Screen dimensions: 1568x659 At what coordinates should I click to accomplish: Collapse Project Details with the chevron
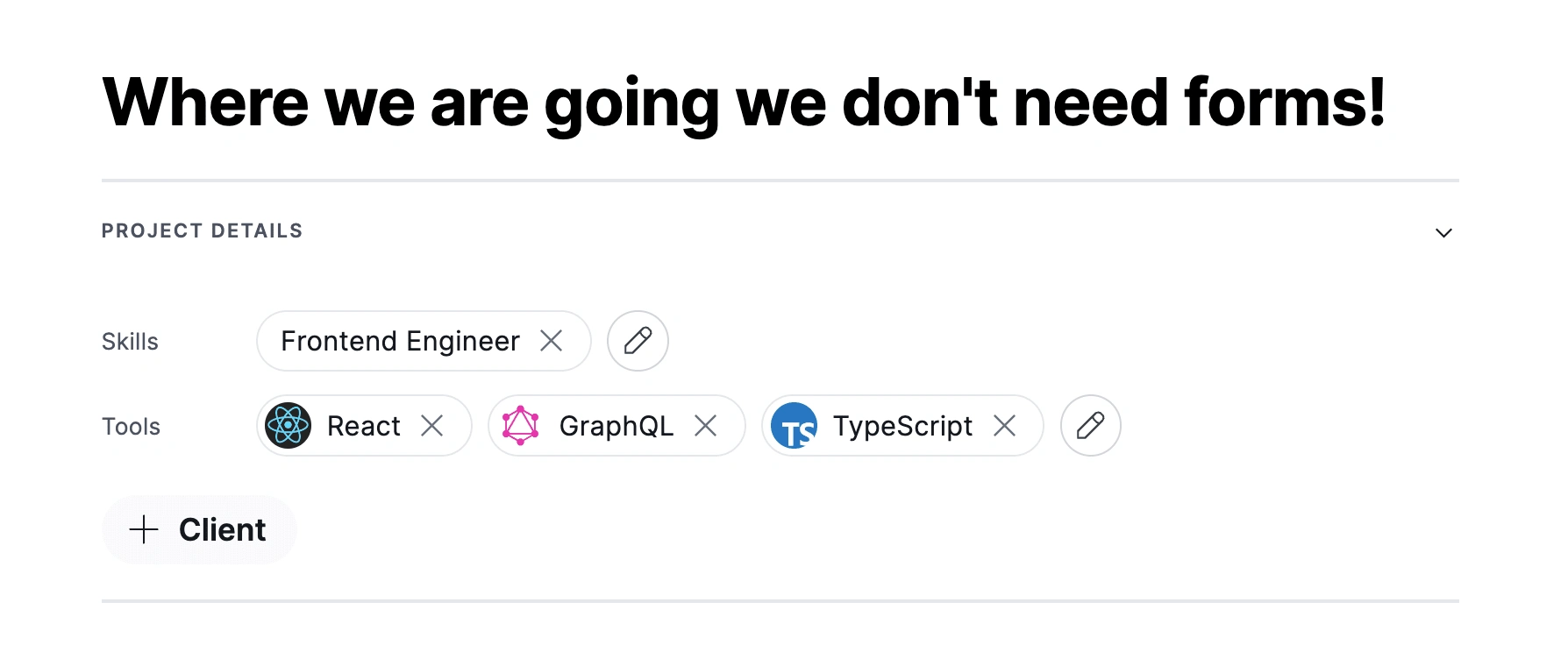point(1443,232)
